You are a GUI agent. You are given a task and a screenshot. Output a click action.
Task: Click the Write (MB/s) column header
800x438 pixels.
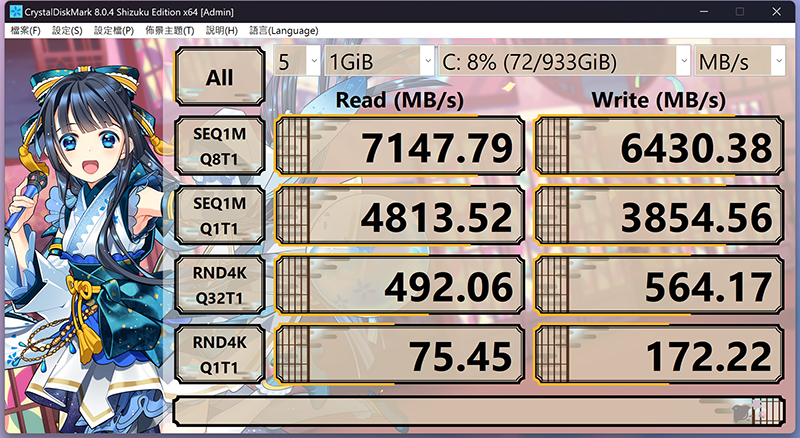658,100
